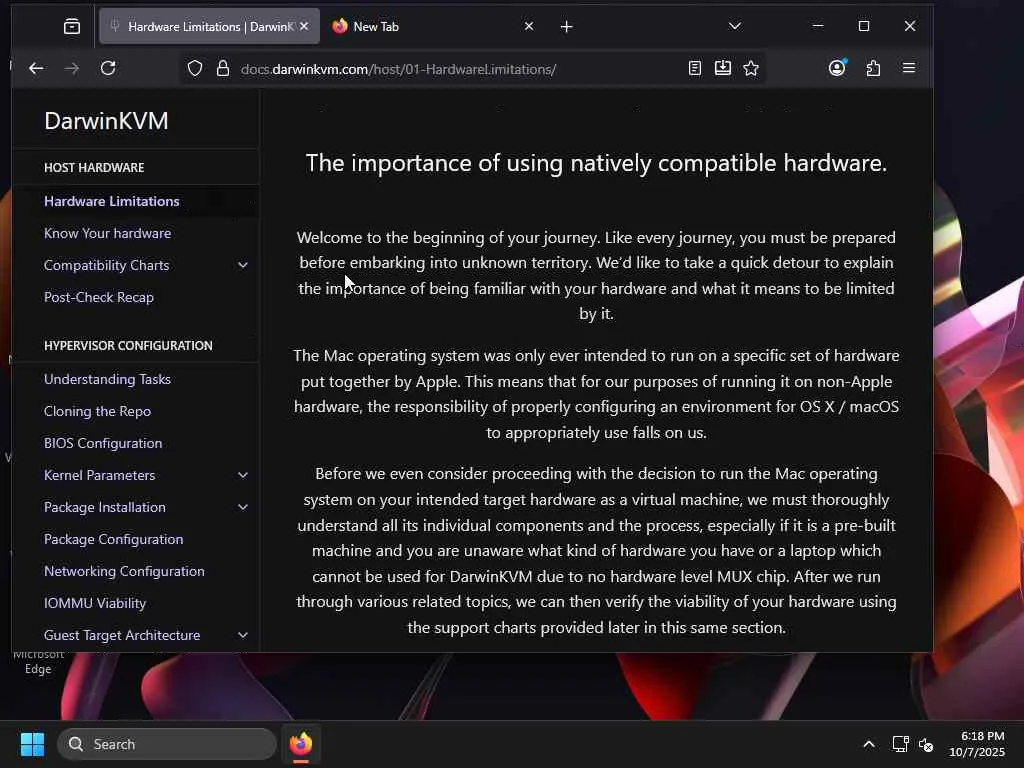The height and width of the screenshot is (768, 1024).
Task: Reload the current page
Action: (108, 68)
